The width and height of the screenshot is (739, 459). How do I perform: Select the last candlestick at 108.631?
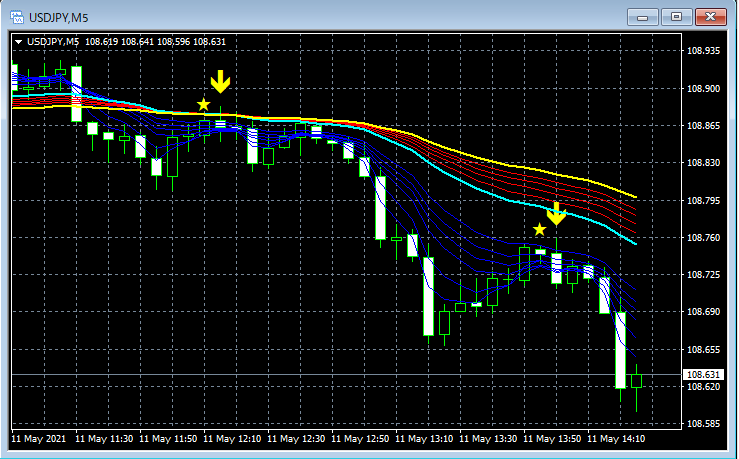(636, 381)
